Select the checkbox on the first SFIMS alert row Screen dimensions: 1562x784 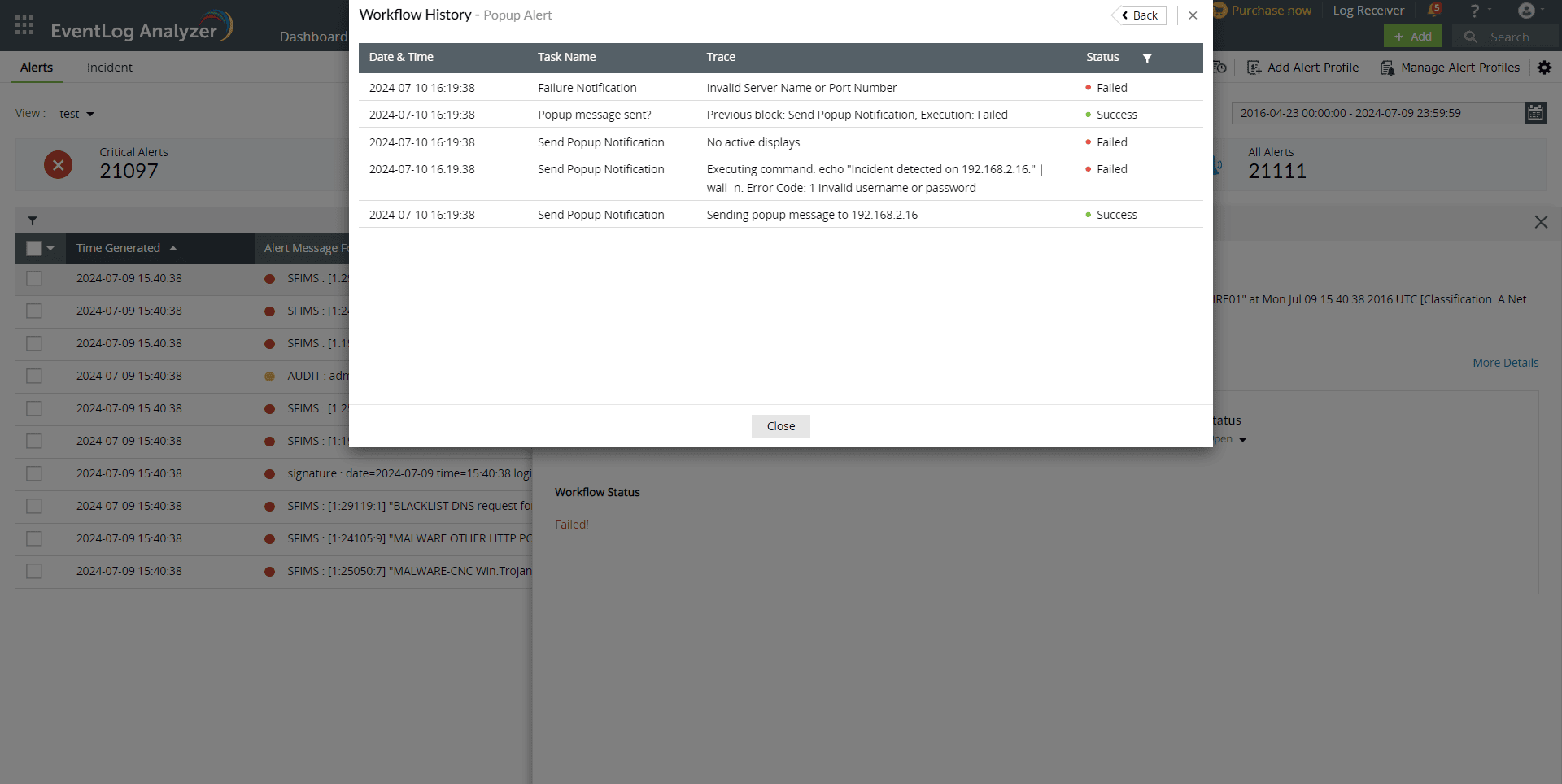(33, 278)
